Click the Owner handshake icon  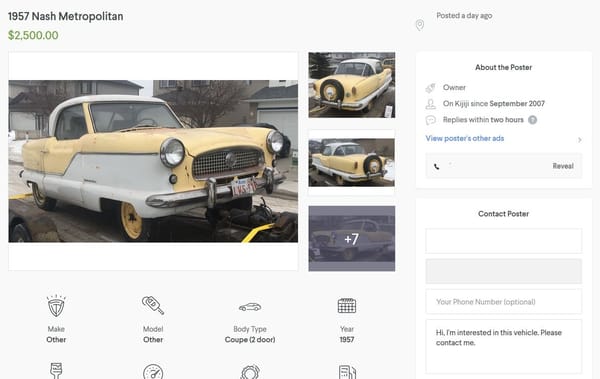[430, 88]
